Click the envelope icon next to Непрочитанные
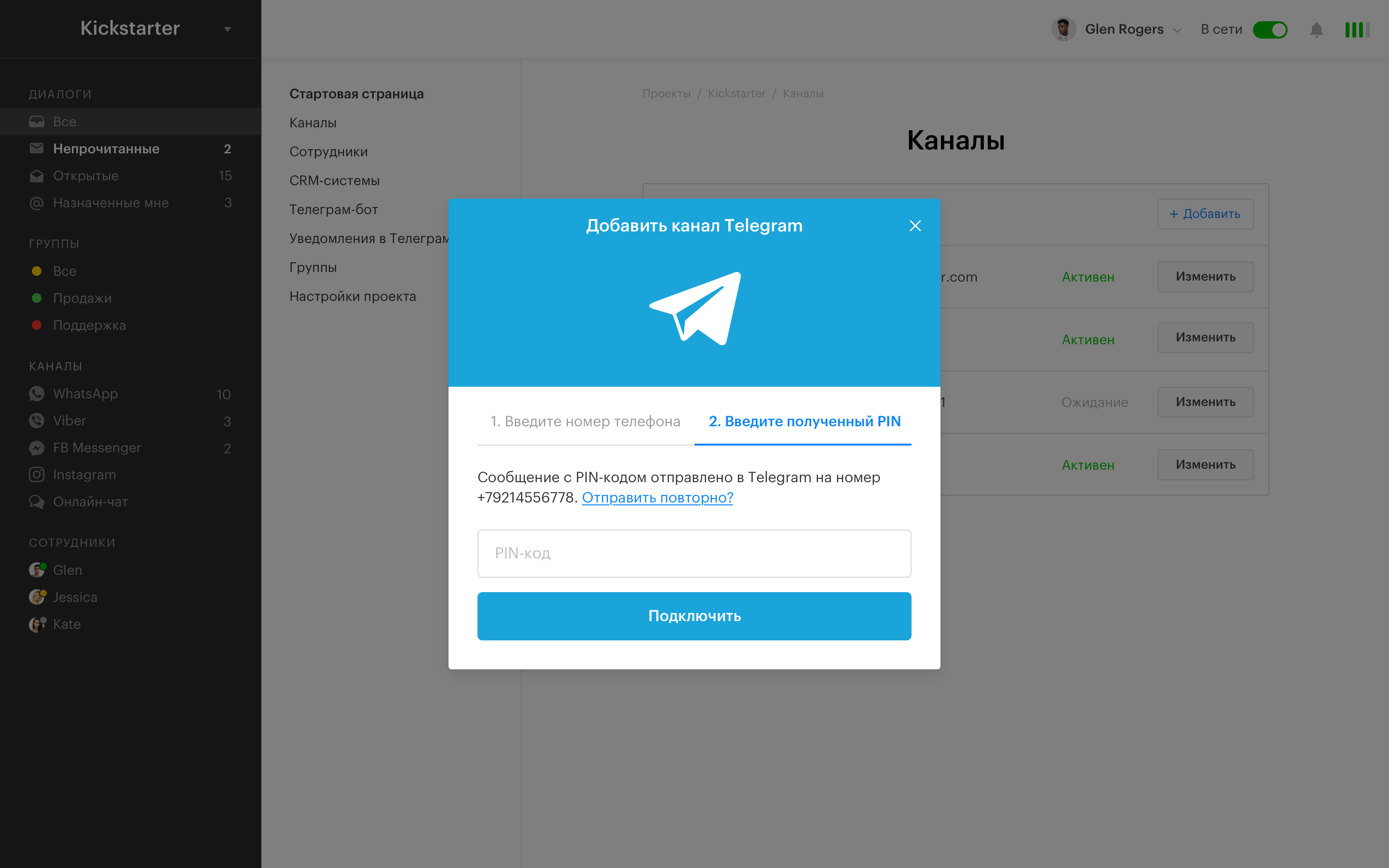1389x868 pixels. pyautogui.click(x=36, y=148)
